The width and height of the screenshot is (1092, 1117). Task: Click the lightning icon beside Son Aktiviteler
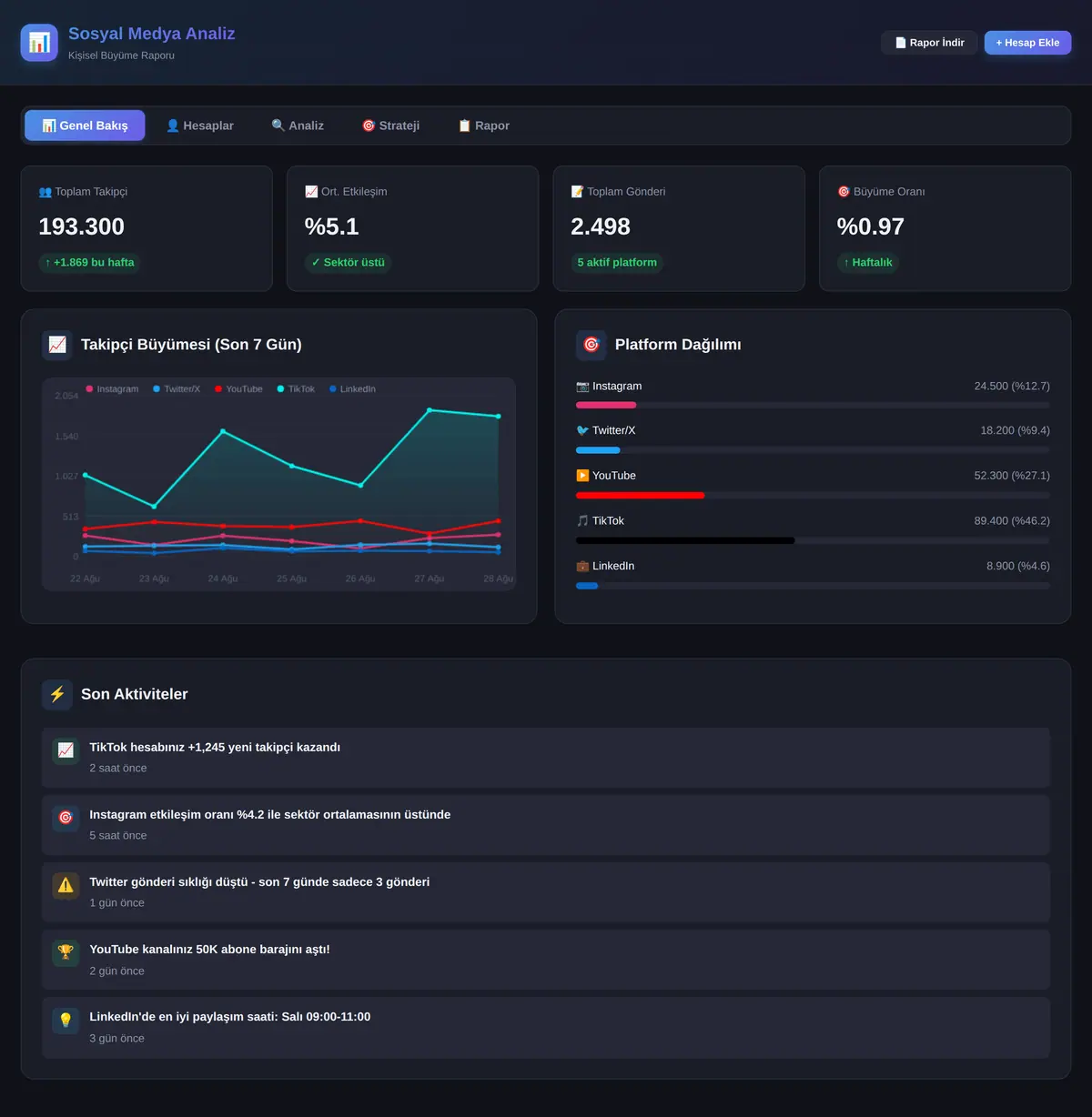(57, 694)
